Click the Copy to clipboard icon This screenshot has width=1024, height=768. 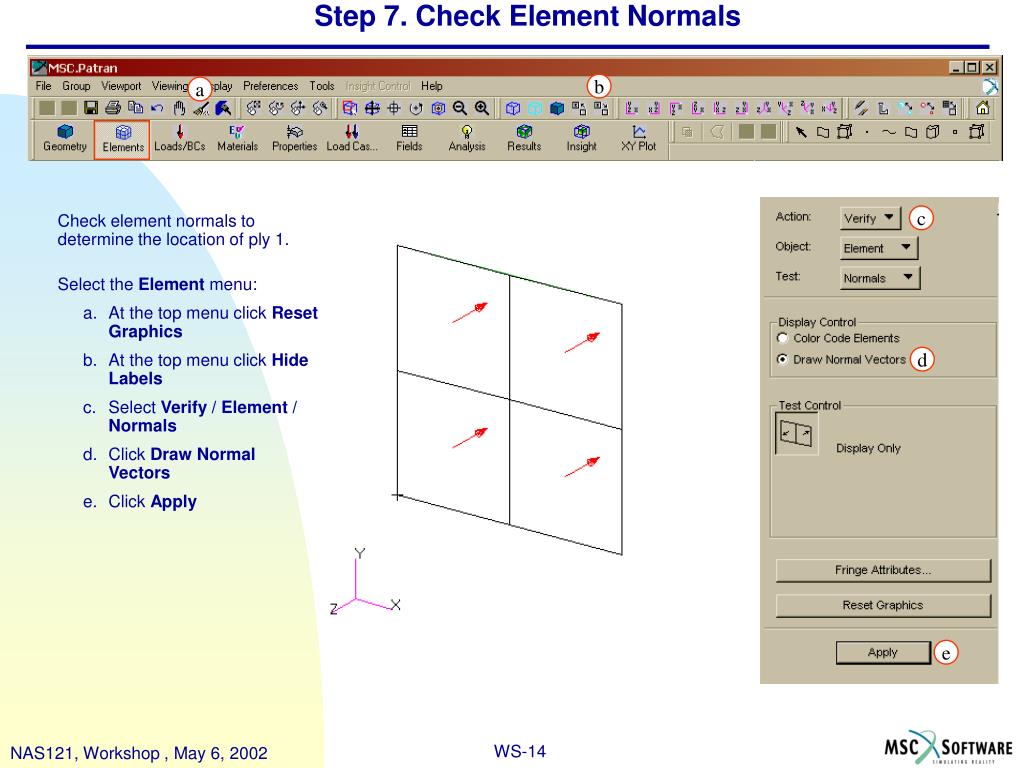135,108
